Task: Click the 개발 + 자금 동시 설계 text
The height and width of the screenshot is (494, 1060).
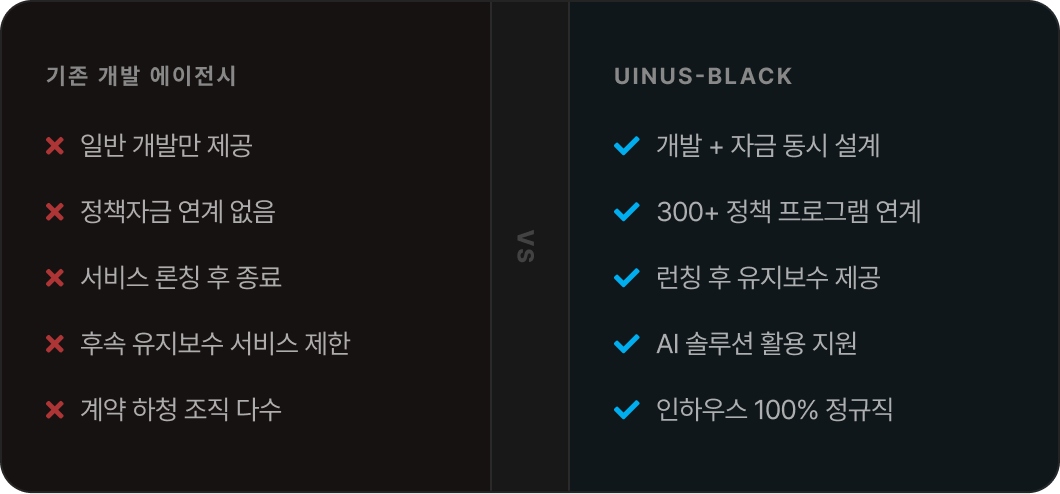Action: tap(768, 146)
